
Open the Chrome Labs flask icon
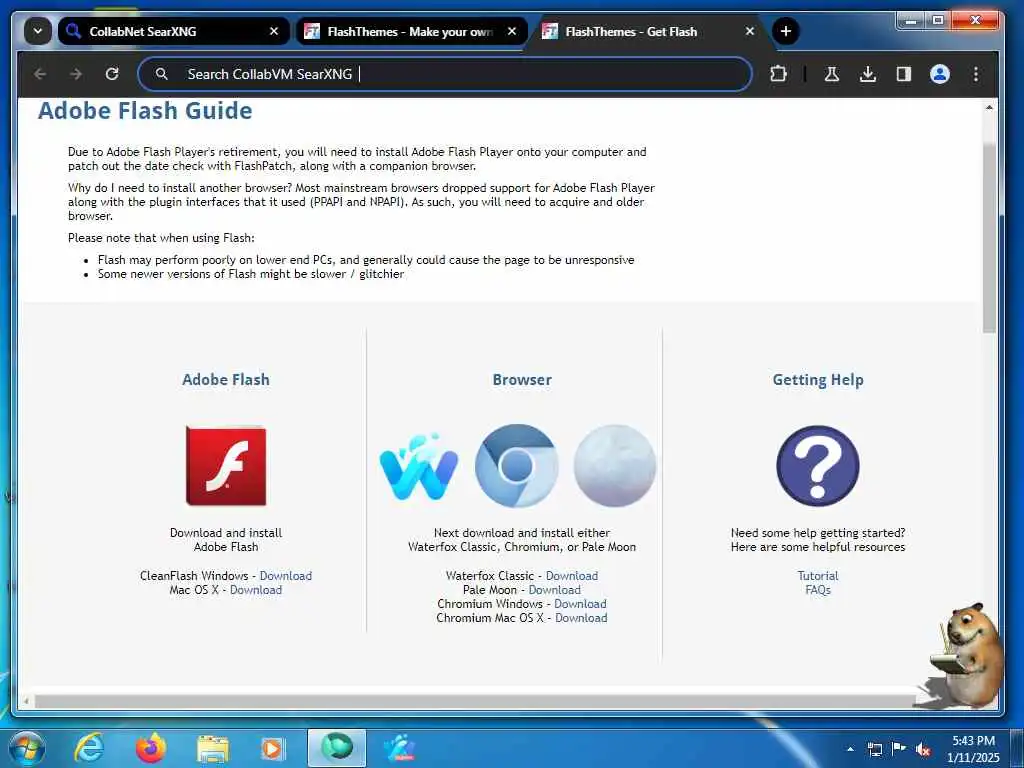point(831,74)
